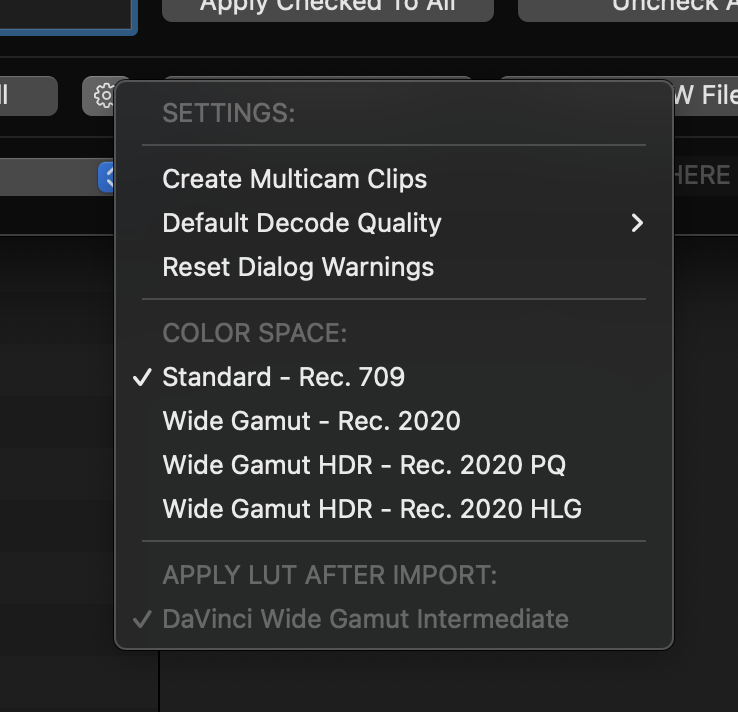Viewport: 738px width, 712px height.
Task: Click the checkmark beside Standard - Rec. 709
Action: pyautogui.click(x=143, y=377)
